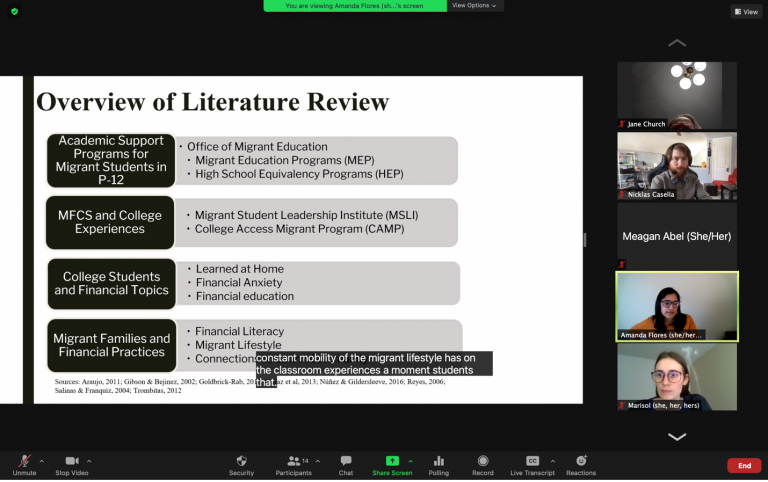Open the View Options dropdown
Screen dimensions: 768x482
pyautogui.click(x=473, y=5)
